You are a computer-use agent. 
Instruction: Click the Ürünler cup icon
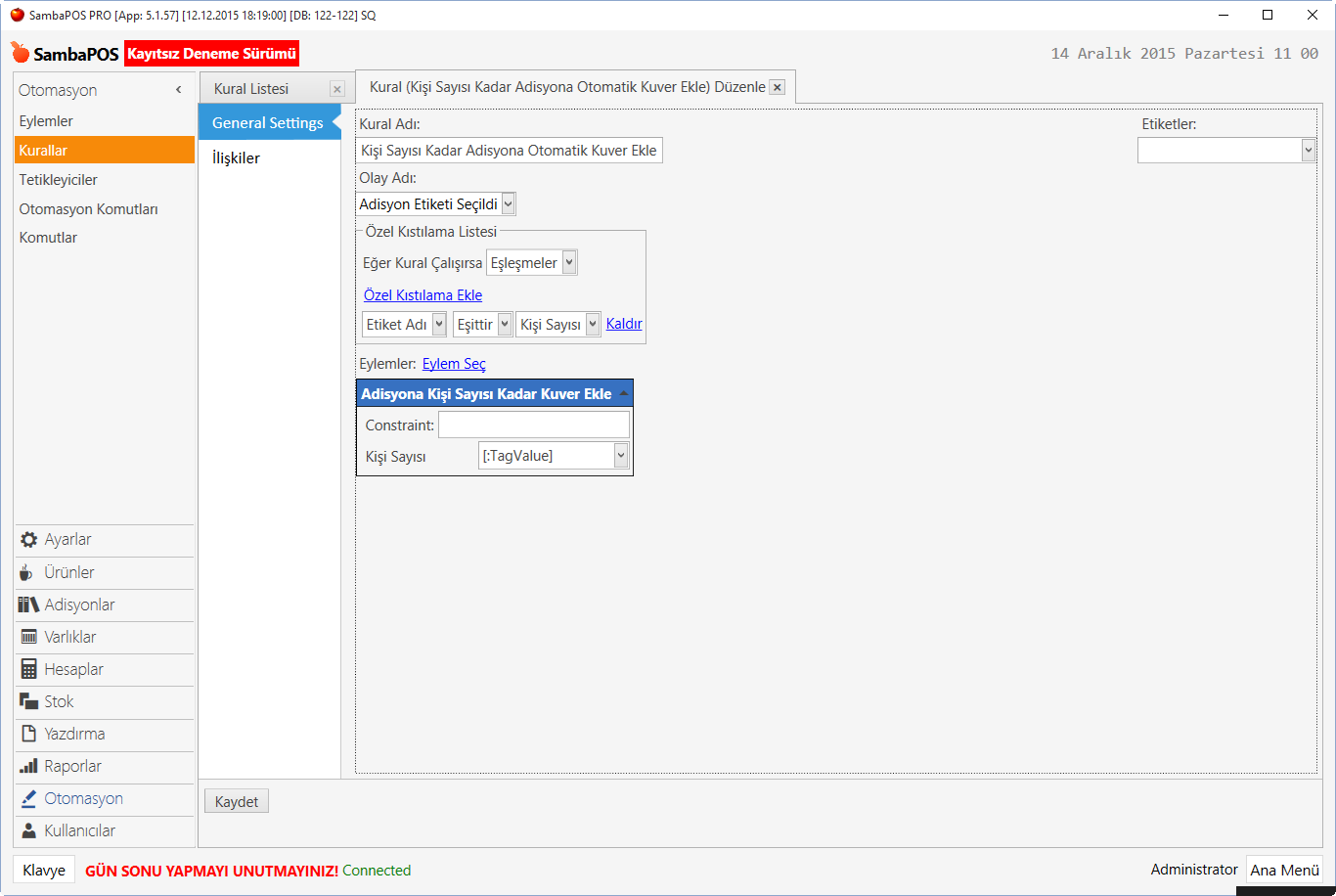pos(26,572)
